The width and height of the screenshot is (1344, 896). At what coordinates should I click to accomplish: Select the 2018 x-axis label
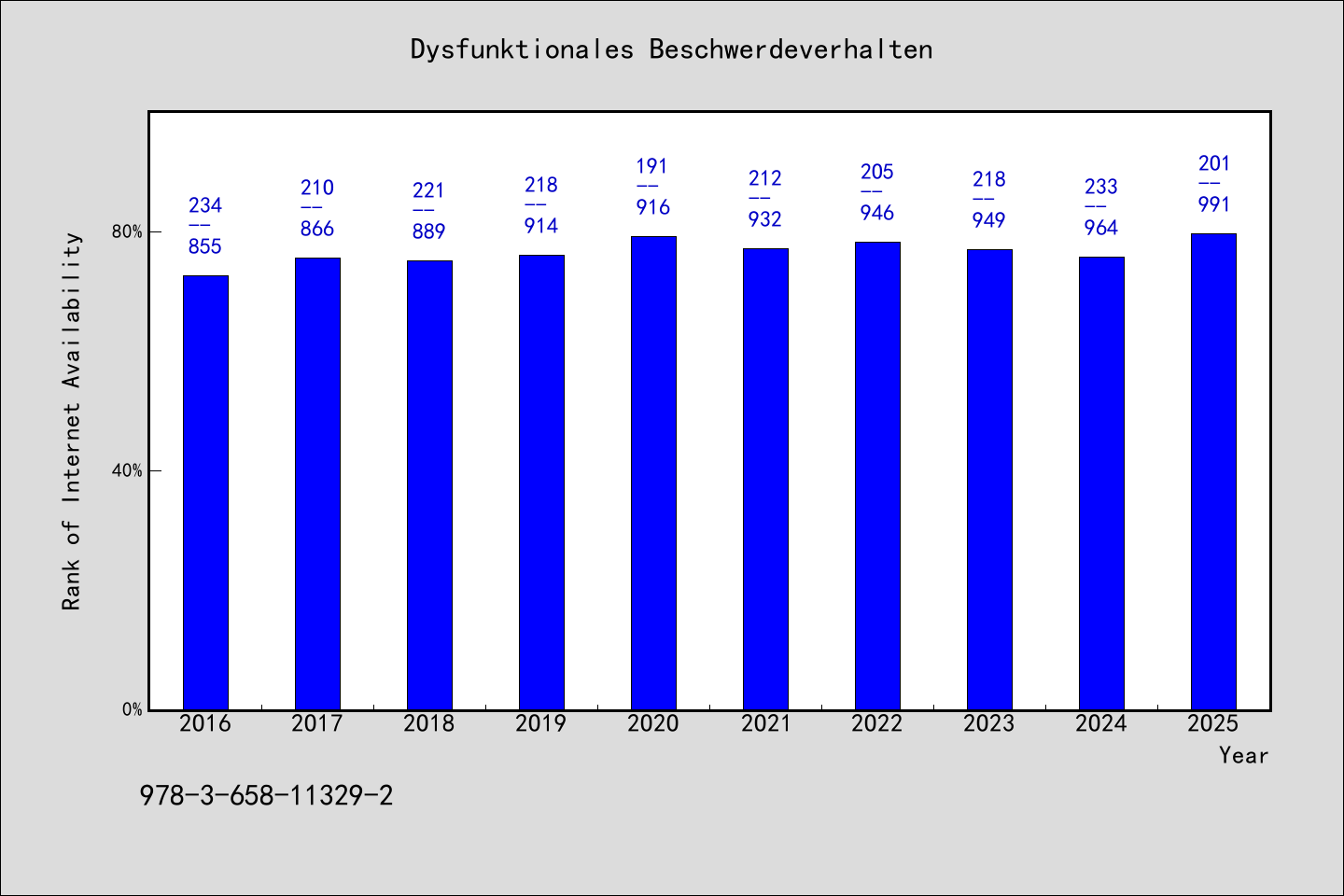pyautogui.click(x=429, y=723)
